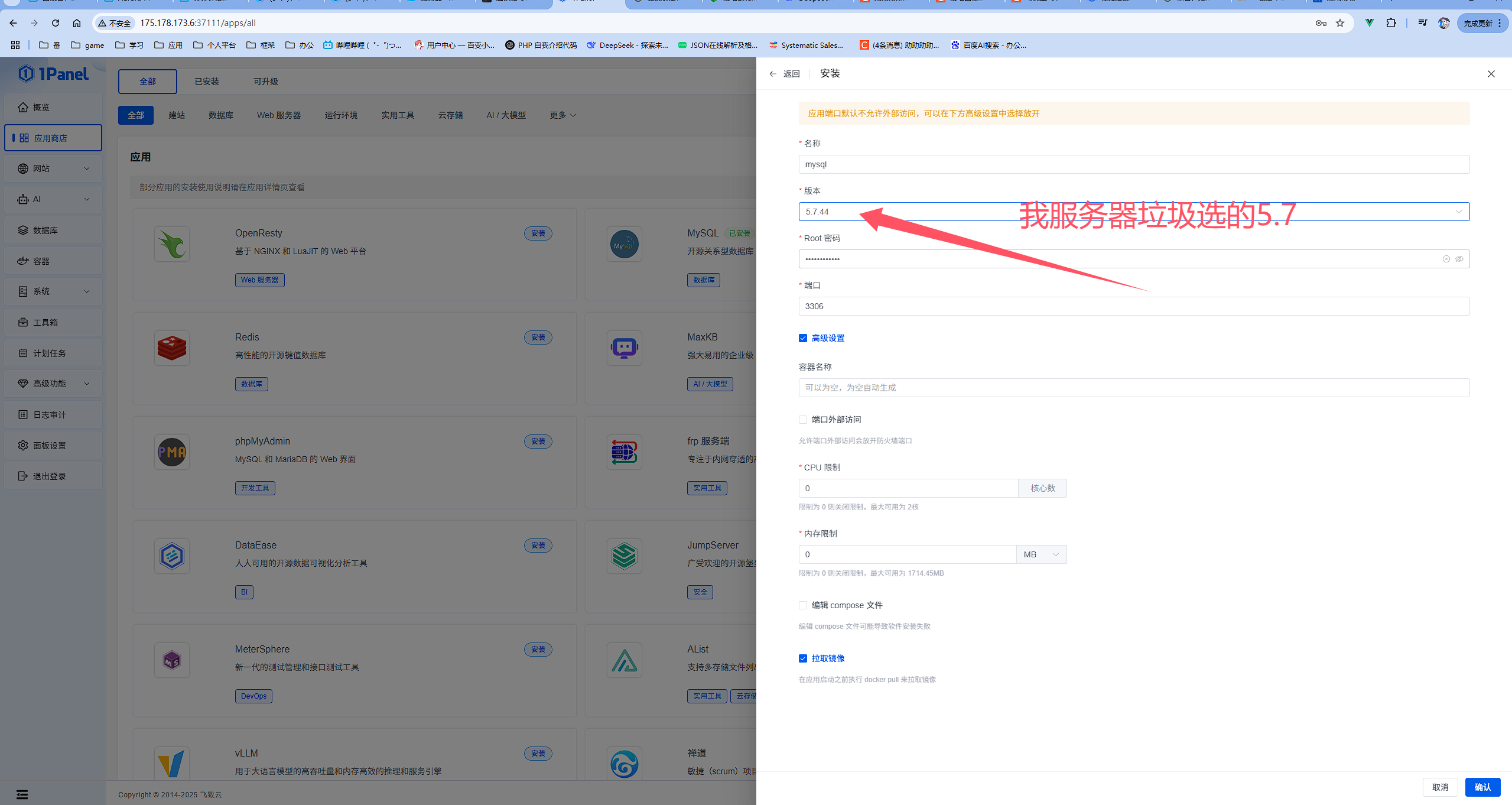1512x805 pixels.
Task: Expand the 网站 sidebar menu
Action: (53, 168)
